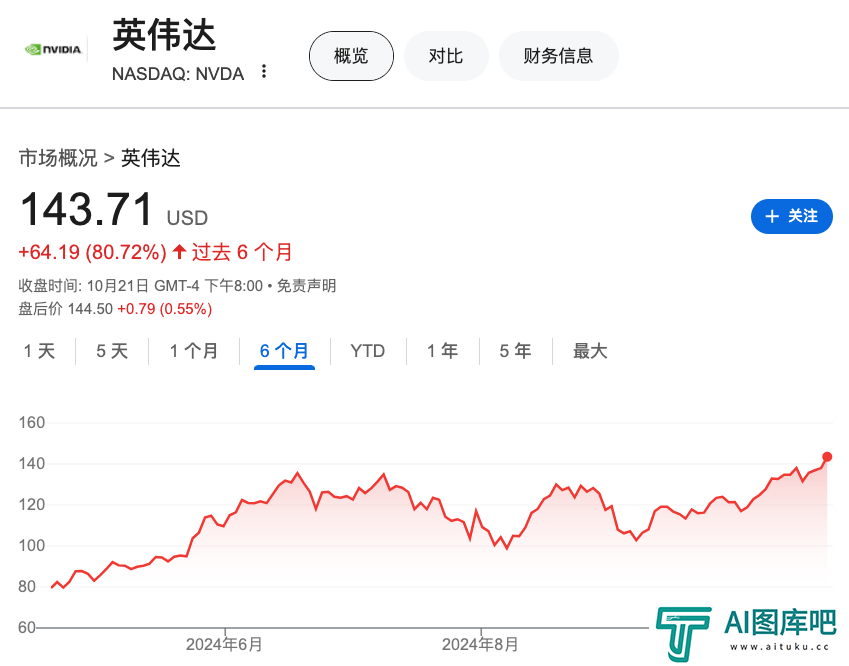Switch chart to YTD range

pos(368,351)
